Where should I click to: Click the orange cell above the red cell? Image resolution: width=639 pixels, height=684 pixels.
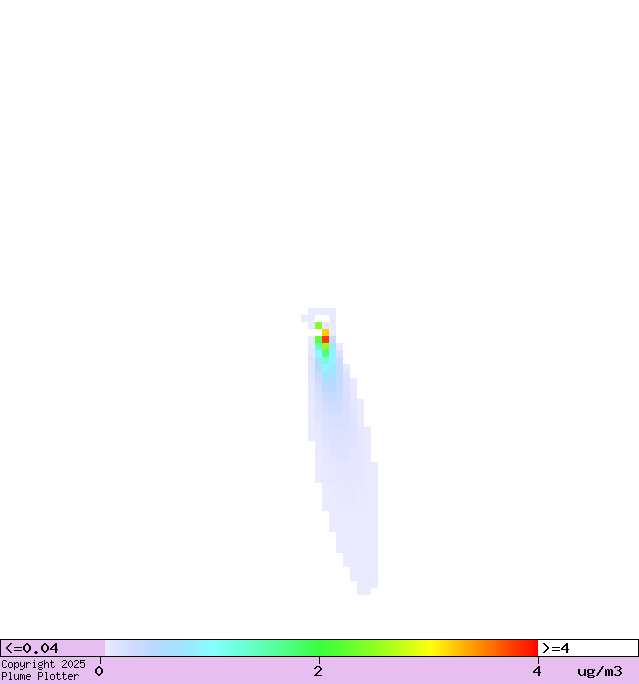(325, 332)
